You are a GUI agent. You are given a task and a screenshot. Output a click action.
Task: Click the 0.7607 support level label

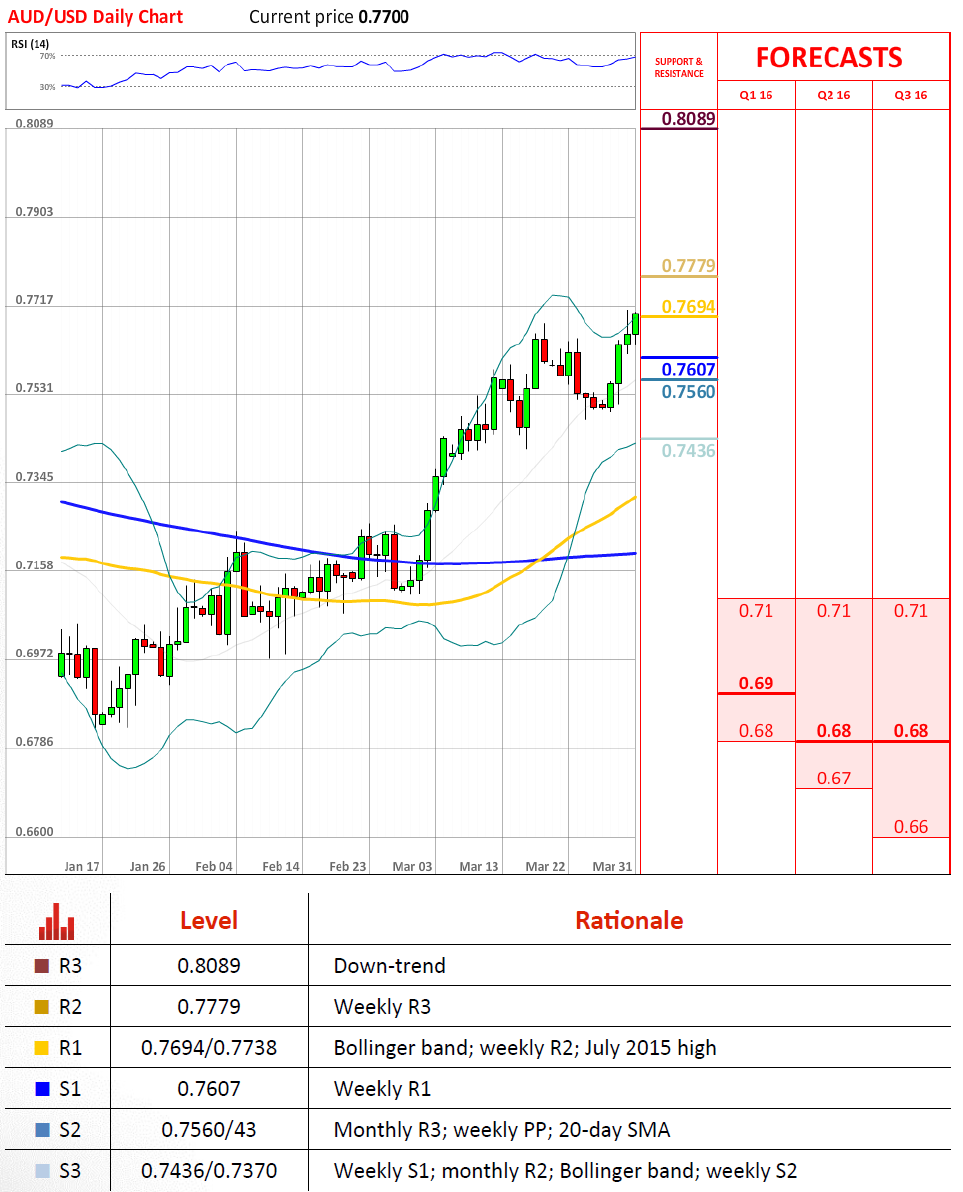[x=688, y=369]
